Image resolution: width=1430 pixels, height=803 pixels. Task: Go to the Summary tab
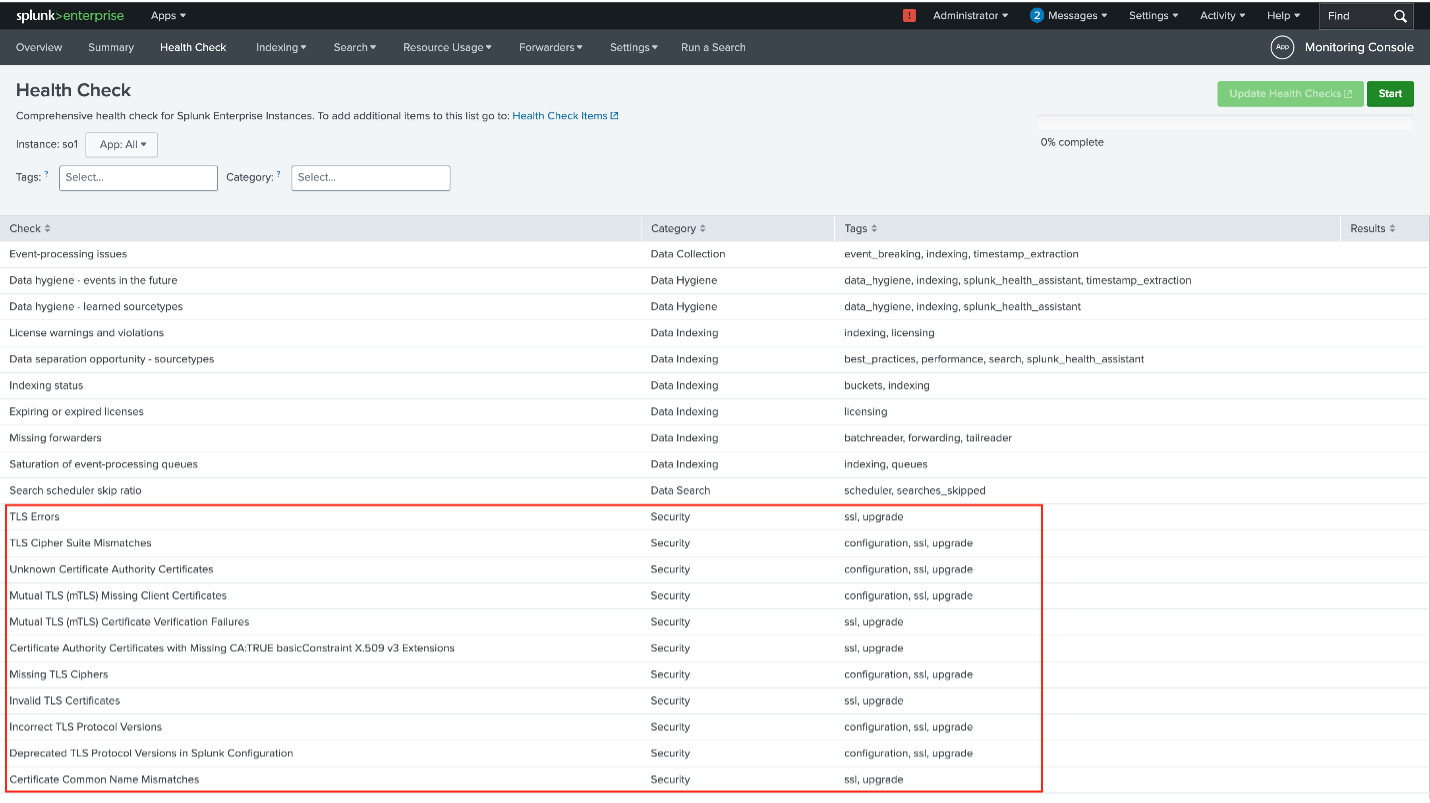(x=111, y=47)
